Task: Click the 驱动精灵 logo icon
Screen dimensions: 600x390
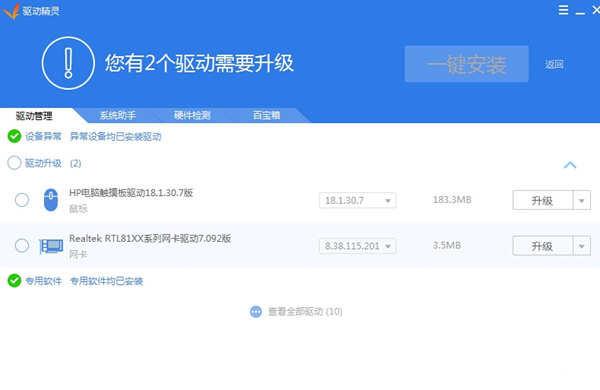Action: pyautogui.click(x=11, y=11)
